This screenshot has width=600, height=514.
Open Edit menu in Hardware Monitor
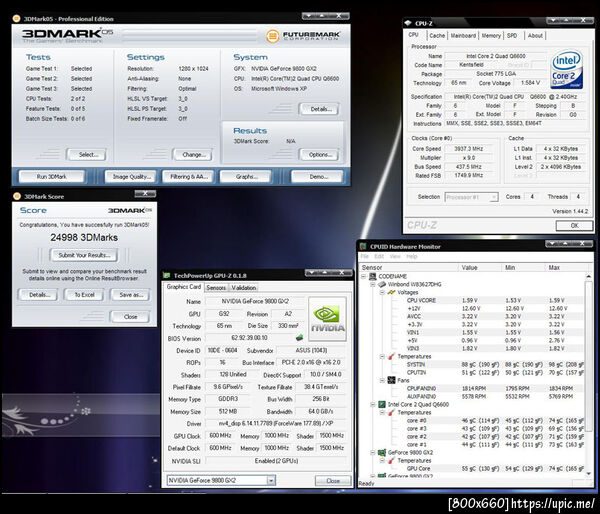[x=379, y=256]
